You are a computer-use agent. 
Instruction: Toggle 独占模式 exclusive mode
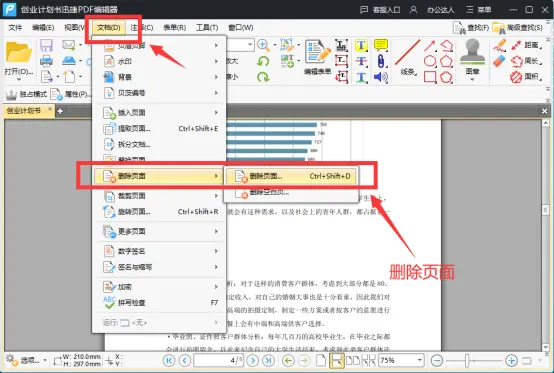click(x=26, y=94)
